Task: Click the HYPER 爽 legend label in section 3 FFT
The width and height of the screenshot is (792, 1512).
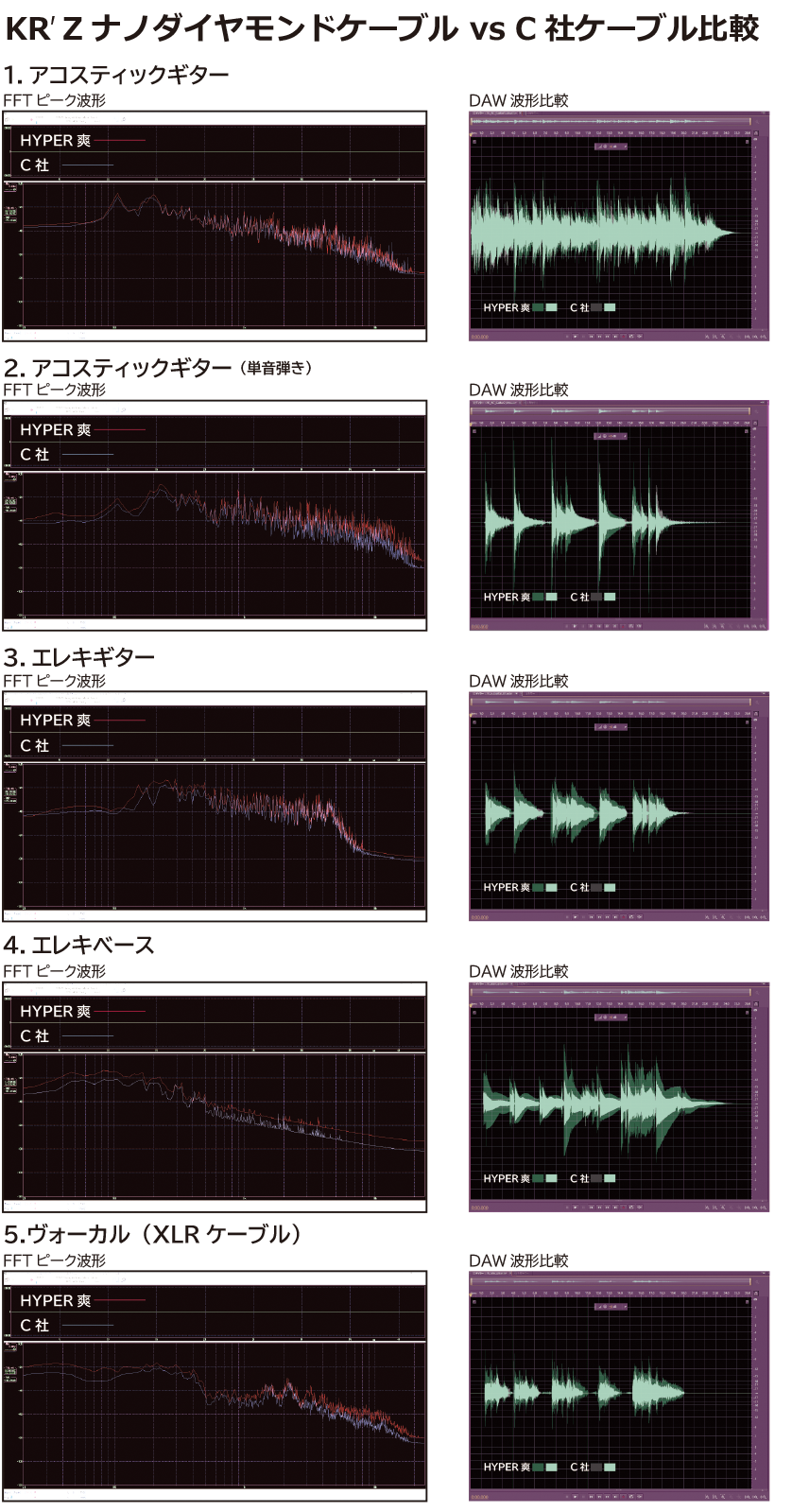Action: [x=55, y=721]
